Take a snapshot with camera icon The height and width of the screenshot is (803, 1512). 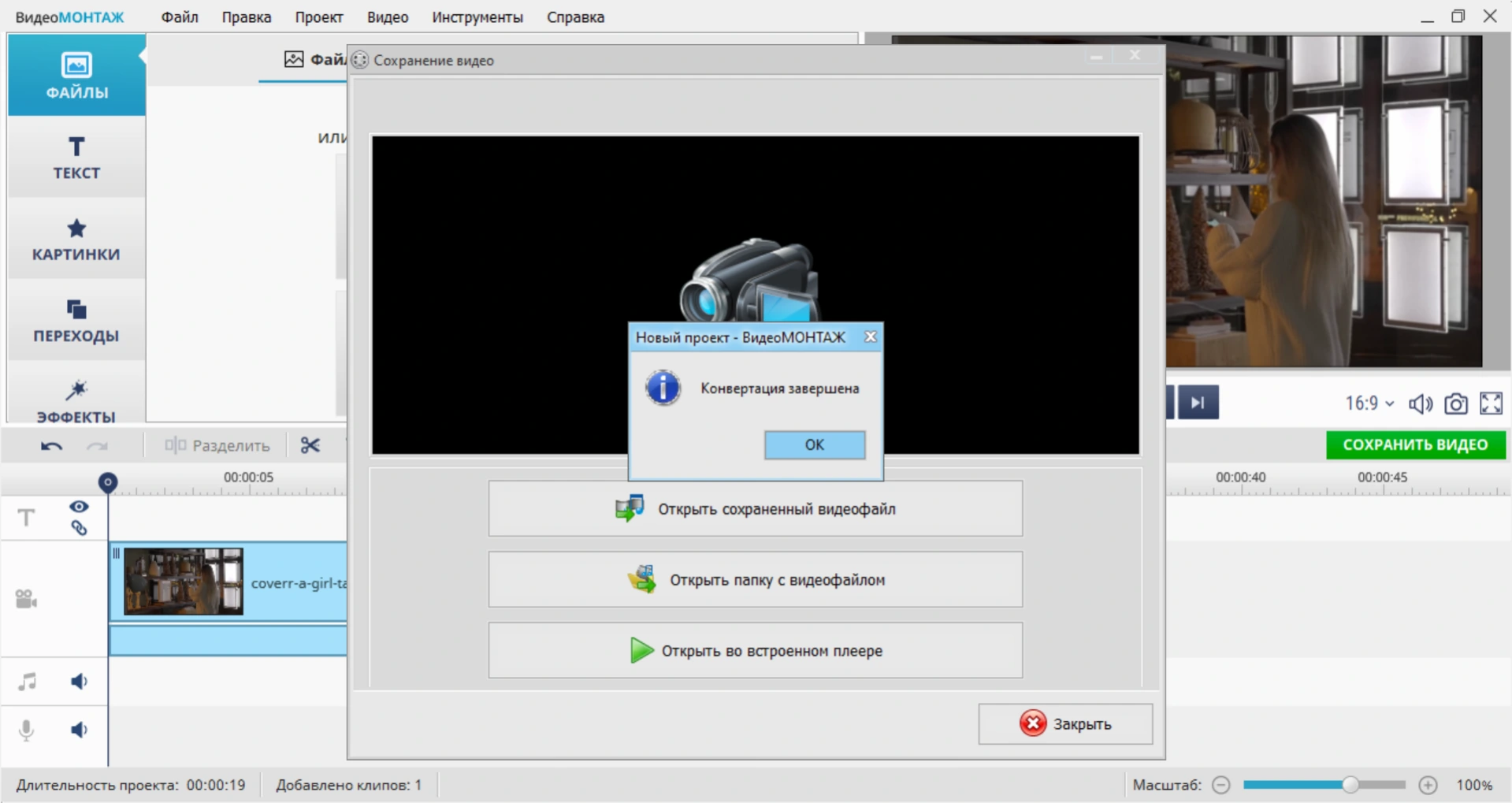pyautogui.click(x=1455, y=403)
